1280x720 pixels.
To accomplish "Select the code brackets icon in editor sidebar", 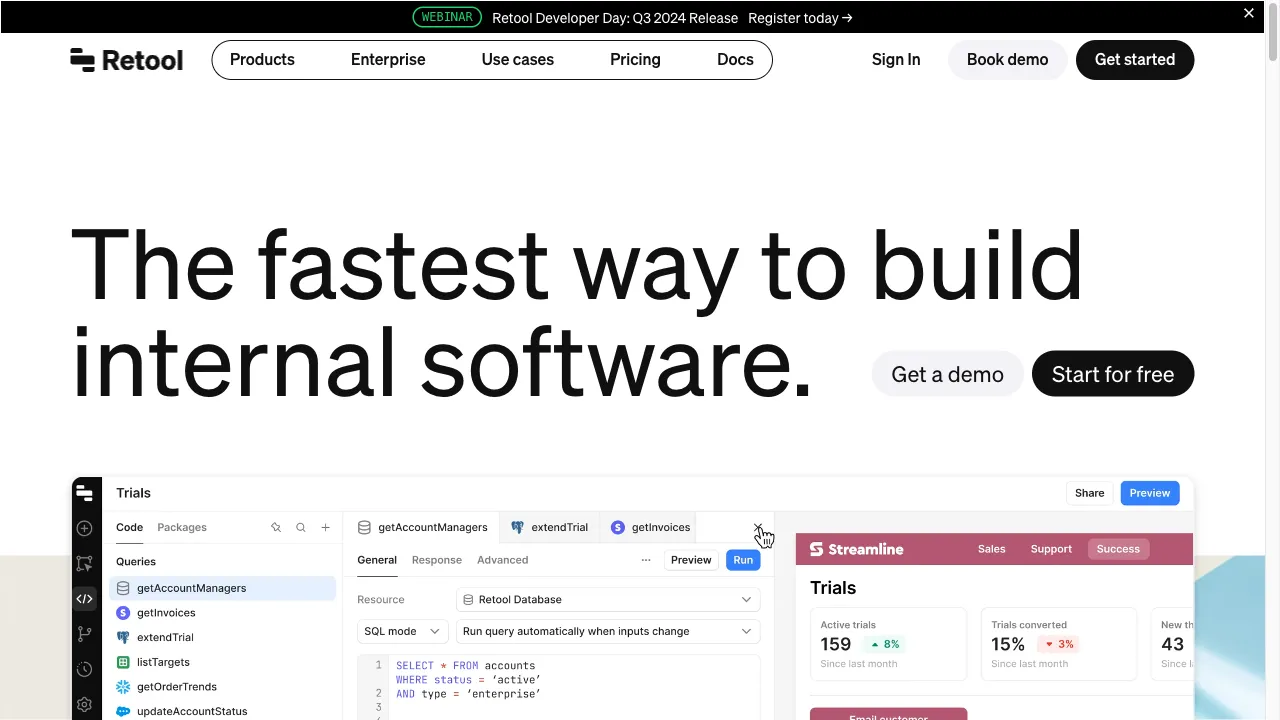I will click(x=85, y=599).
